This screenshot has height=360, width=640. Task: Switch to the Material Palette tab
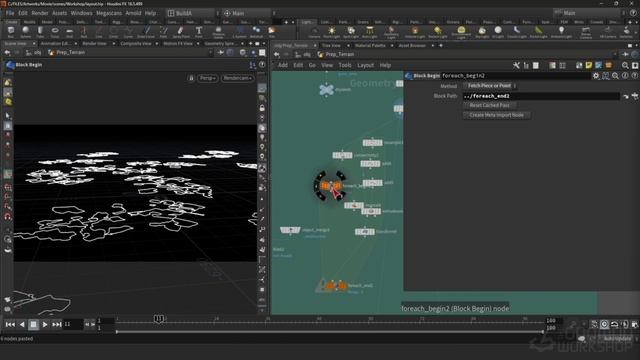pyautogui.click(x=370, y=45)
